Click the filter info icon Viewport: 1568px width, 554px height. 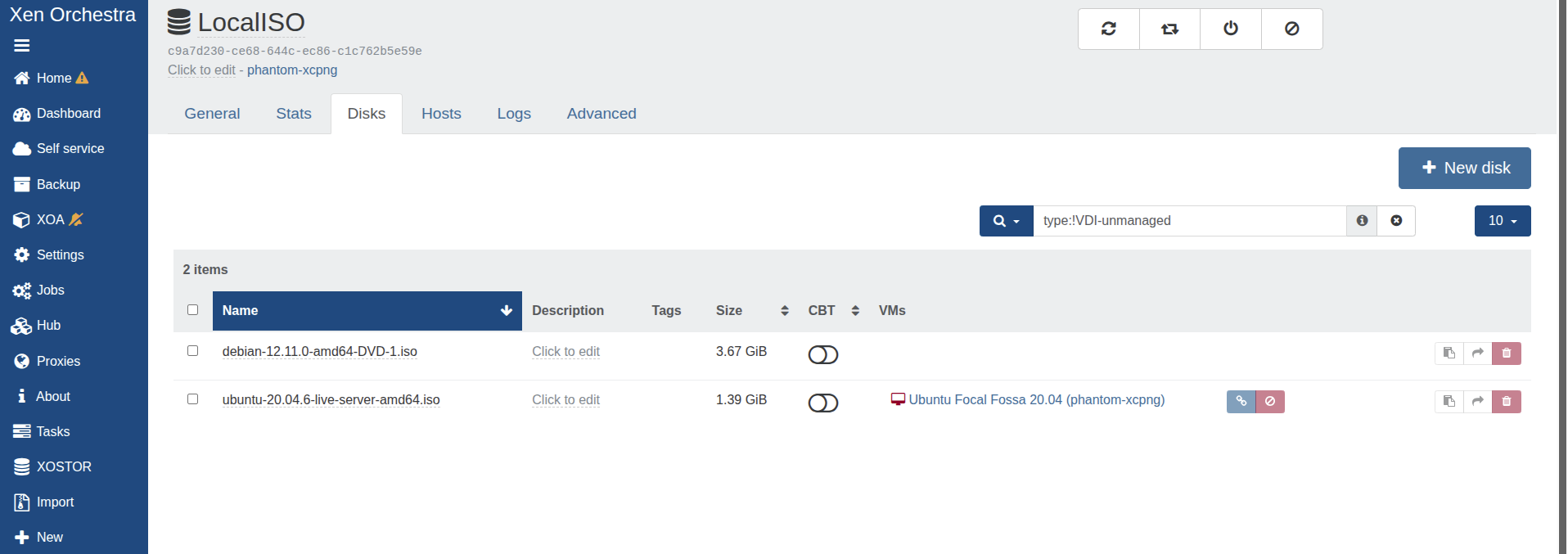click(x=1362, y=221)
